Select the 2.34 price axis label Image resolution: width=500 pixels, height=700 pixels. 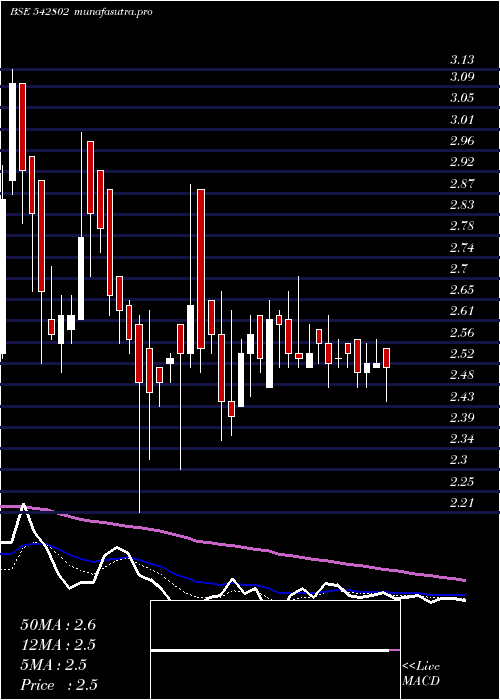pyautogui.click(x=462, y=439)
